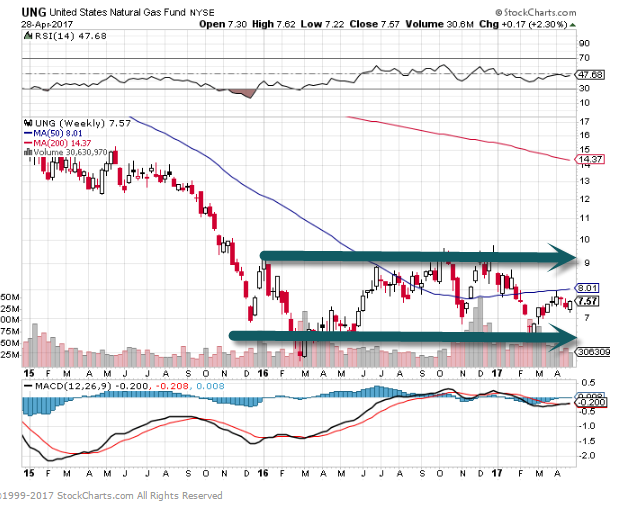Click the 16 year label on price axis

[x=263, y=373]
